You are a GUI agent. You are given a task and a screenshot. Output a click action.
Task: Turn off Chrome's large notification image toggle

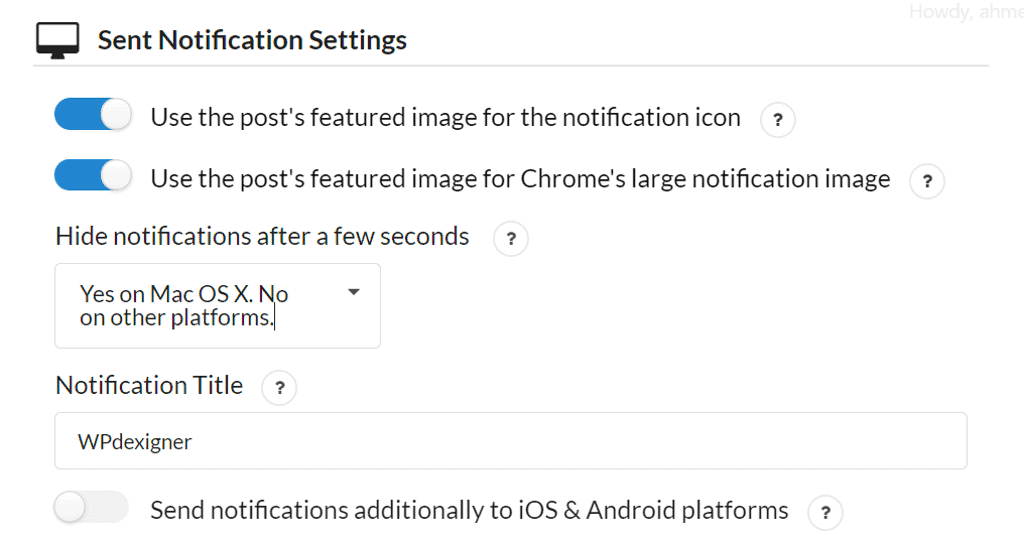pos(93,177)
